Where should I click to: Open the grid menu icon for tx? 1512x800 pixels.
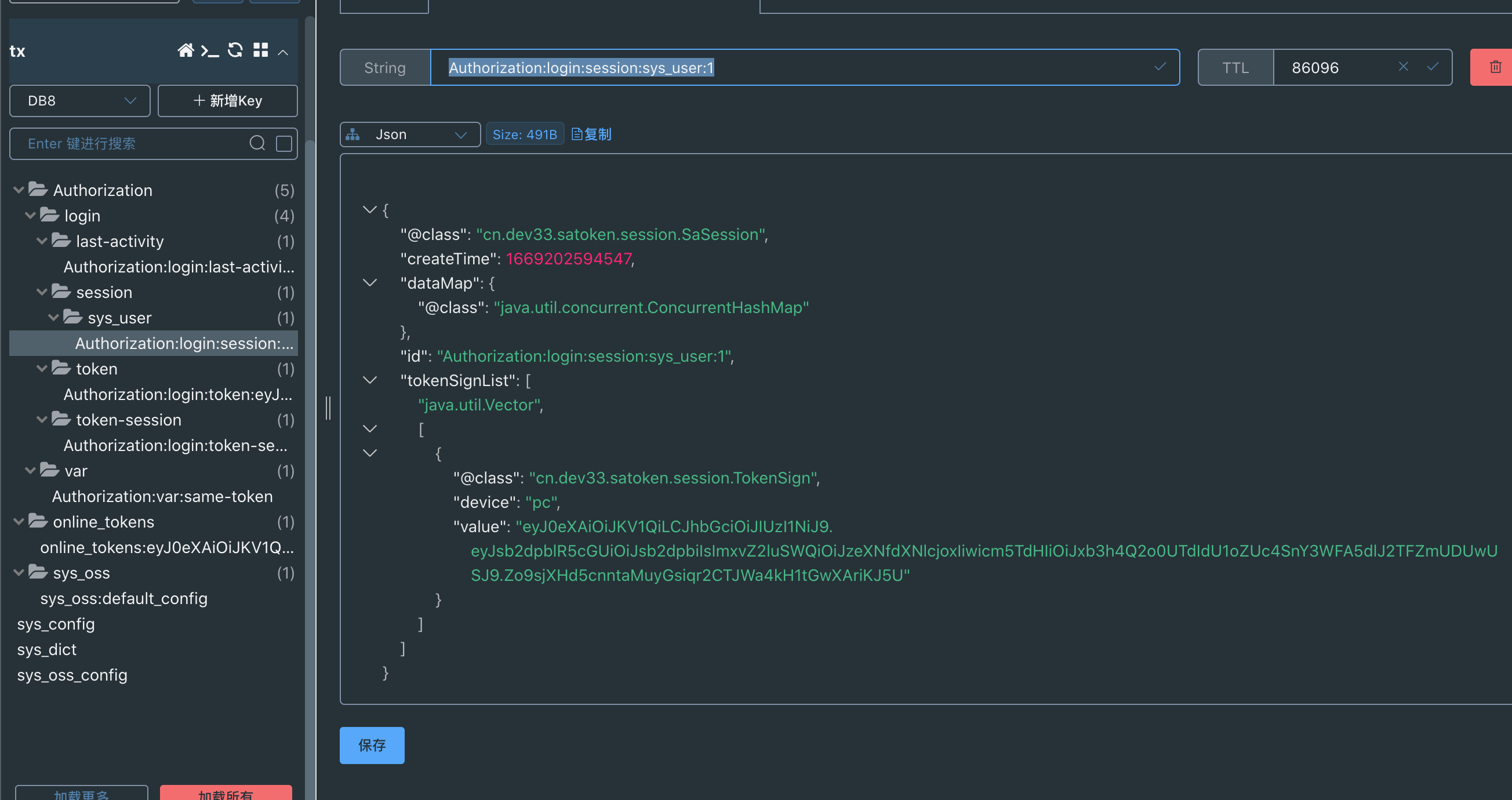tap(261, 50)
